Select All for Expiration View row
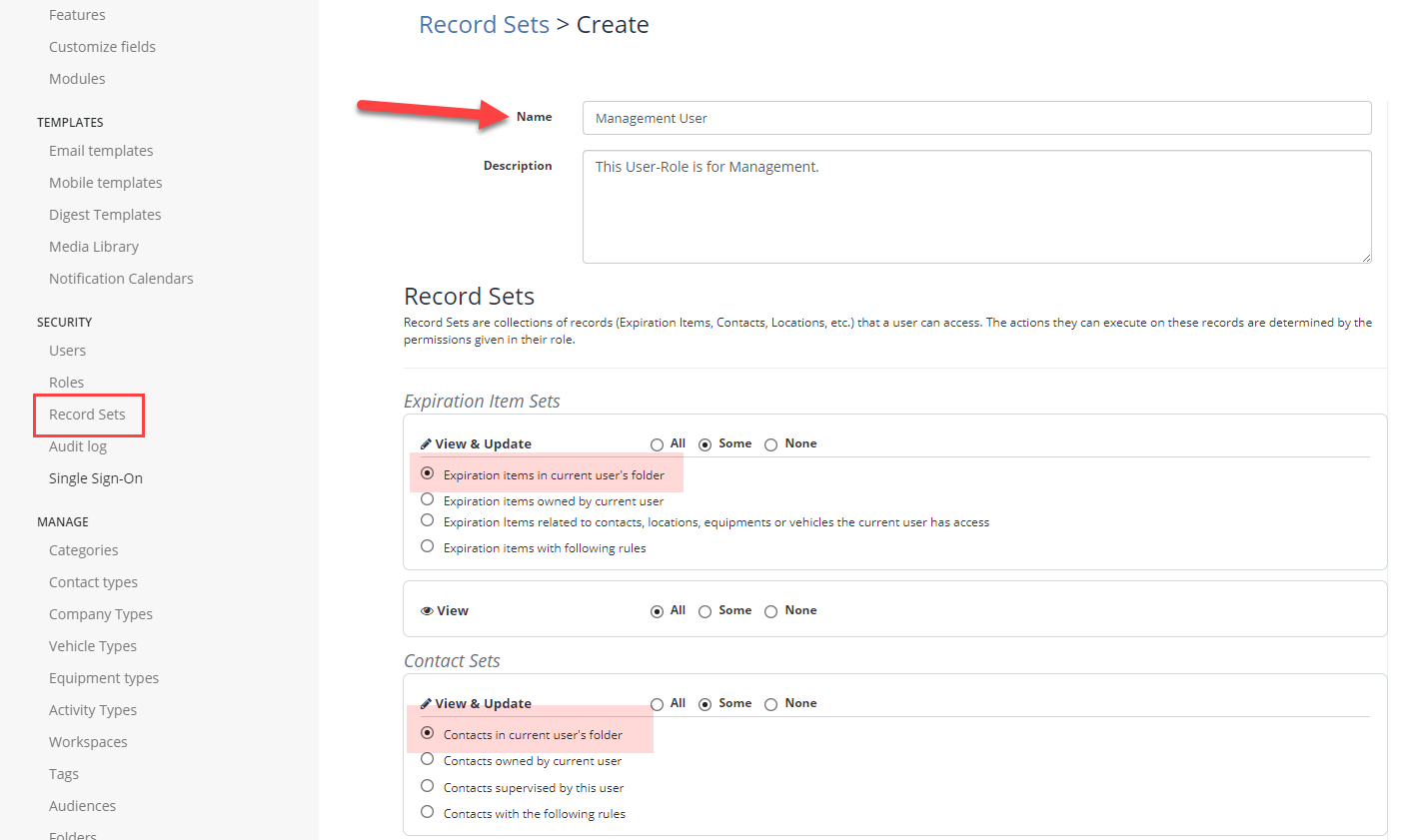Image resolution: width=1415 pixels, height=840 pixels. [x=657, y=611]
